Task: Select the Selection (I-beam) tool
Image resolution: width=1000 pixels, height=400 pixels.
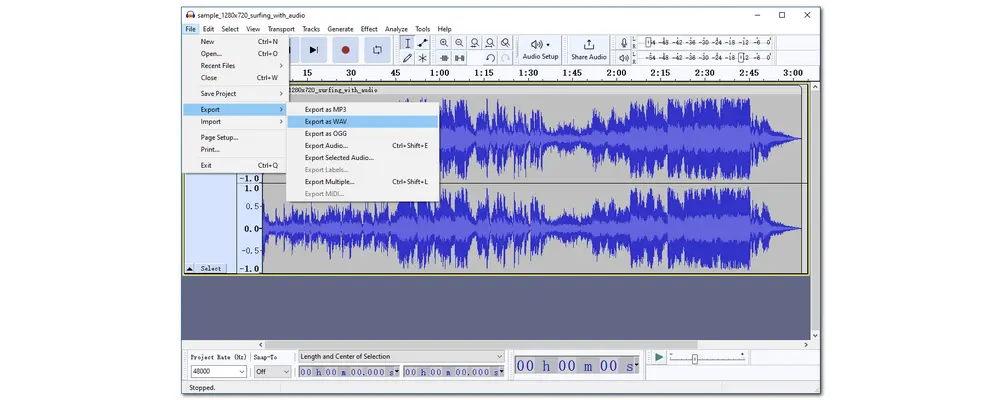Action: coord(407,43)
